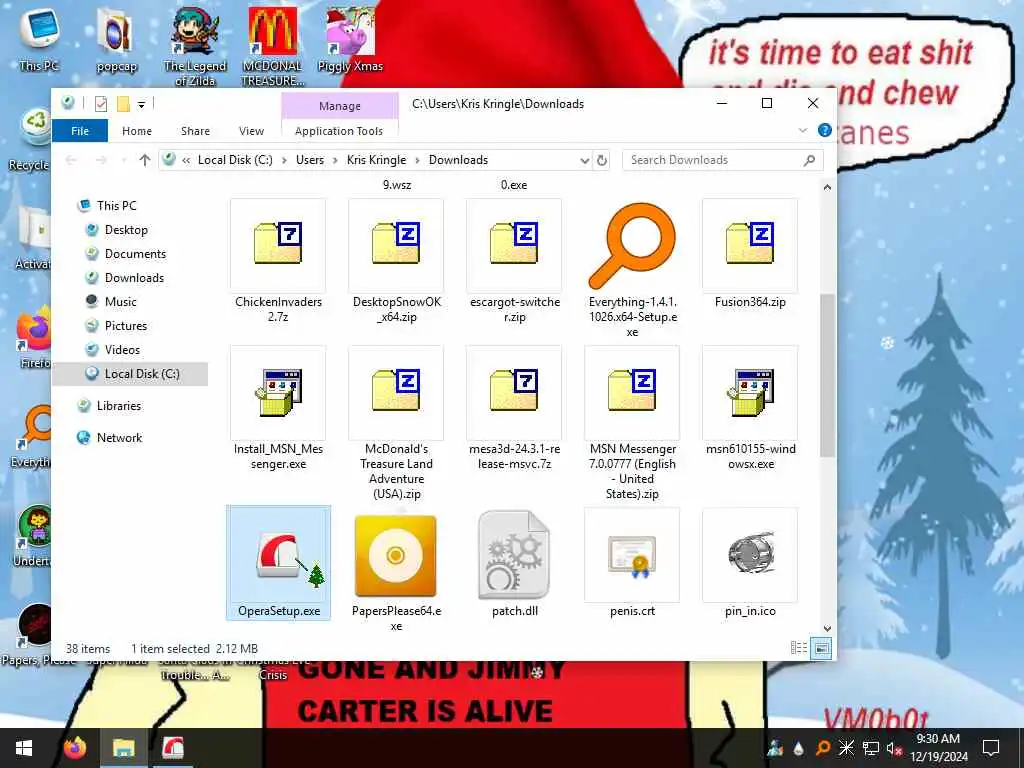Image resolution: width=1024 pixels, height=768 pixels.
Task: Go up one folder level
Action: (x=145, y=160)
